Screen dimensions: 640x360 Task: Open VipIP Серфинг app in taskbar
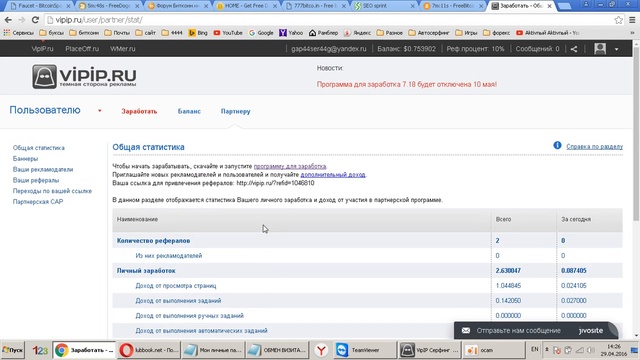pyautogui.click(x=430, y=350)
